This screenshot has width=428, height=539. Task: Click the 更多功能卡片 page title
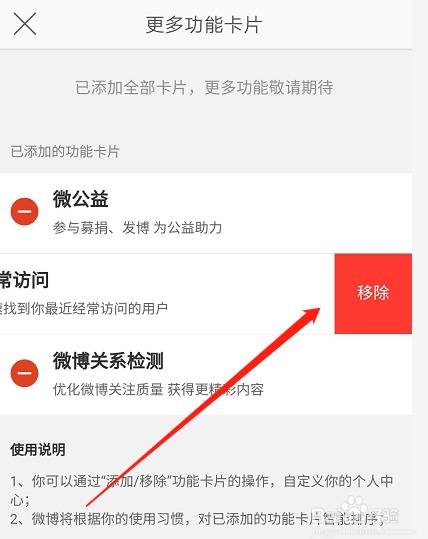pyautogui.click(x=204, y=25)
